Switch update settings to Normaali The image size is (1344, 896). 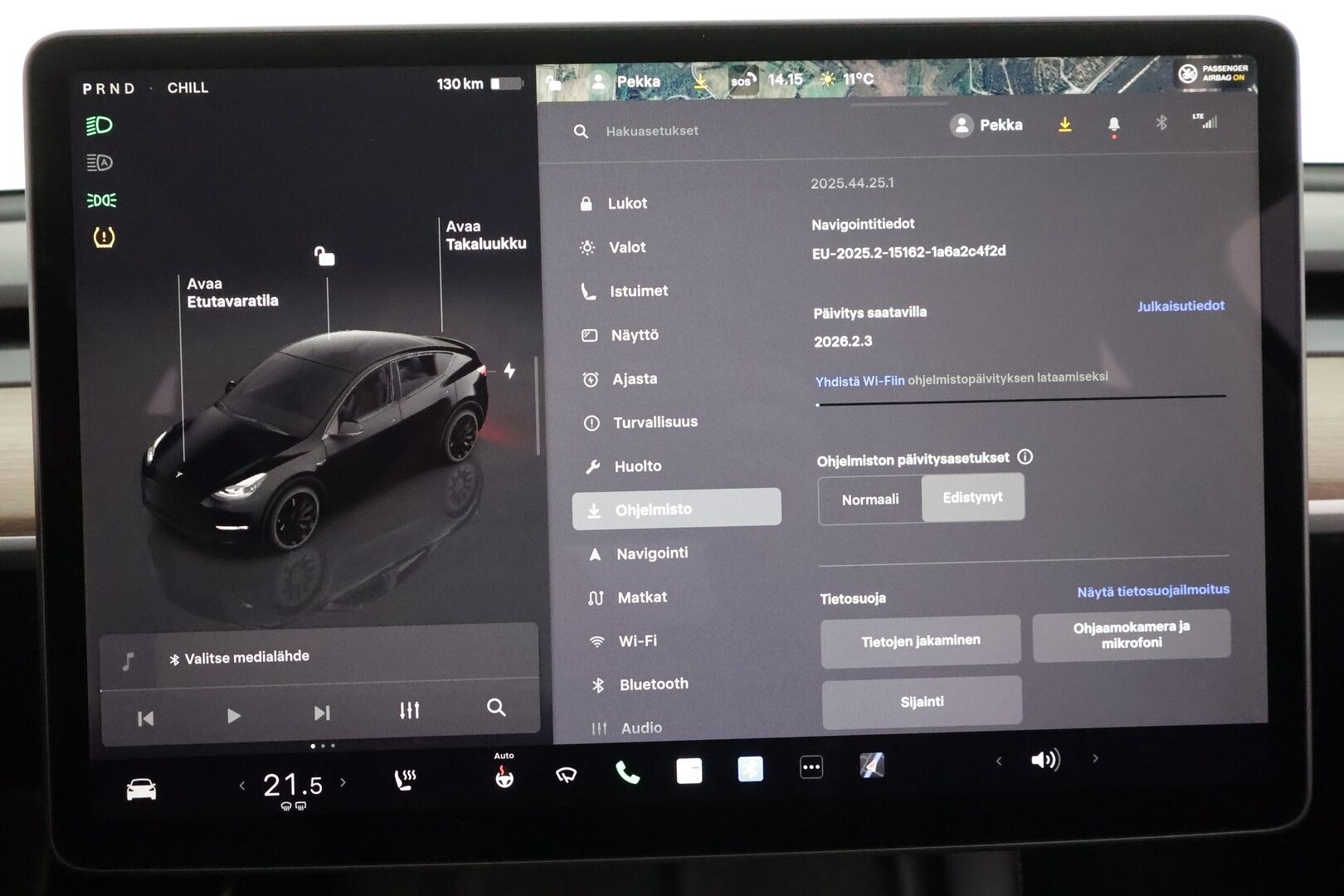tap(871, 499)
